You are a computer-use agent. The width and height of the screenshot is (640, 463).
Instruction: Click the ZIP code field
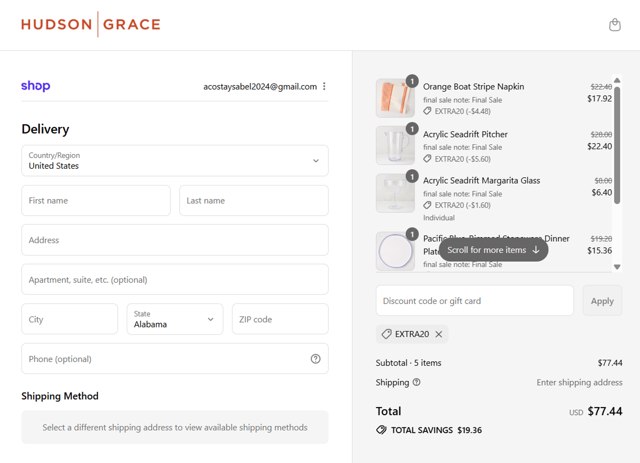pyautogui.click(x=280, y=319)
